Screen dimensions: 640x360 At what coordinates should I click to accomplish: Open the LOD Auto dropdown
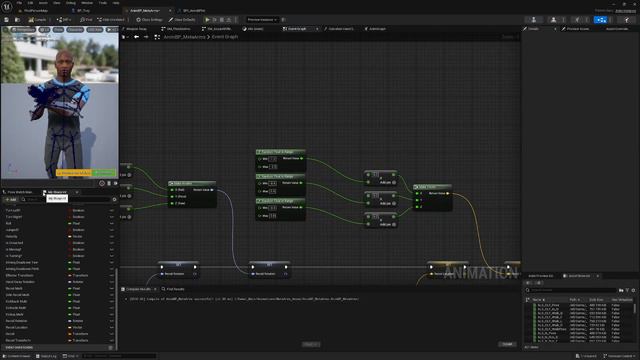94,30
